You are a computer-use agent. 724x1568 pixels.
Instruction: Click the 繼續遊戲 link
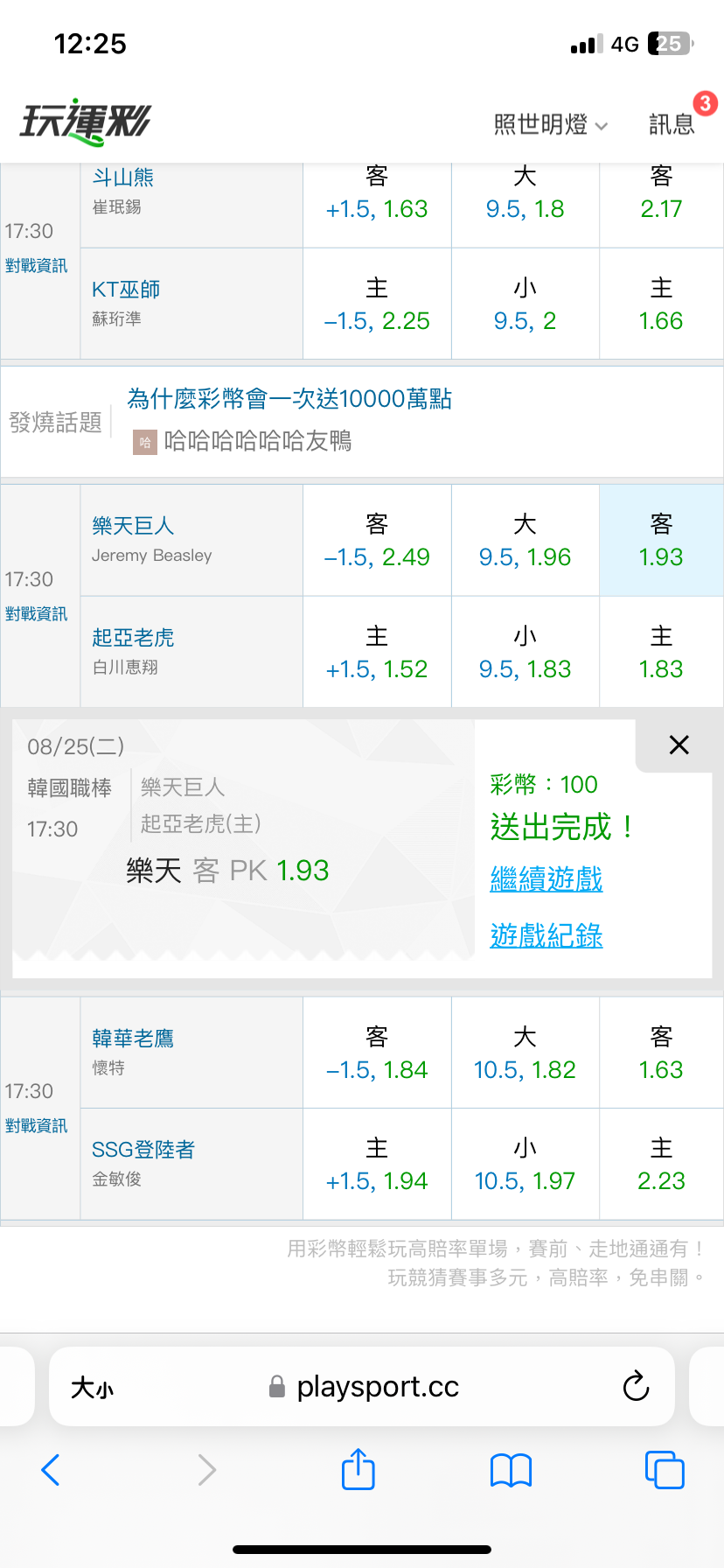pyautogui.click(x=546, y=878)
